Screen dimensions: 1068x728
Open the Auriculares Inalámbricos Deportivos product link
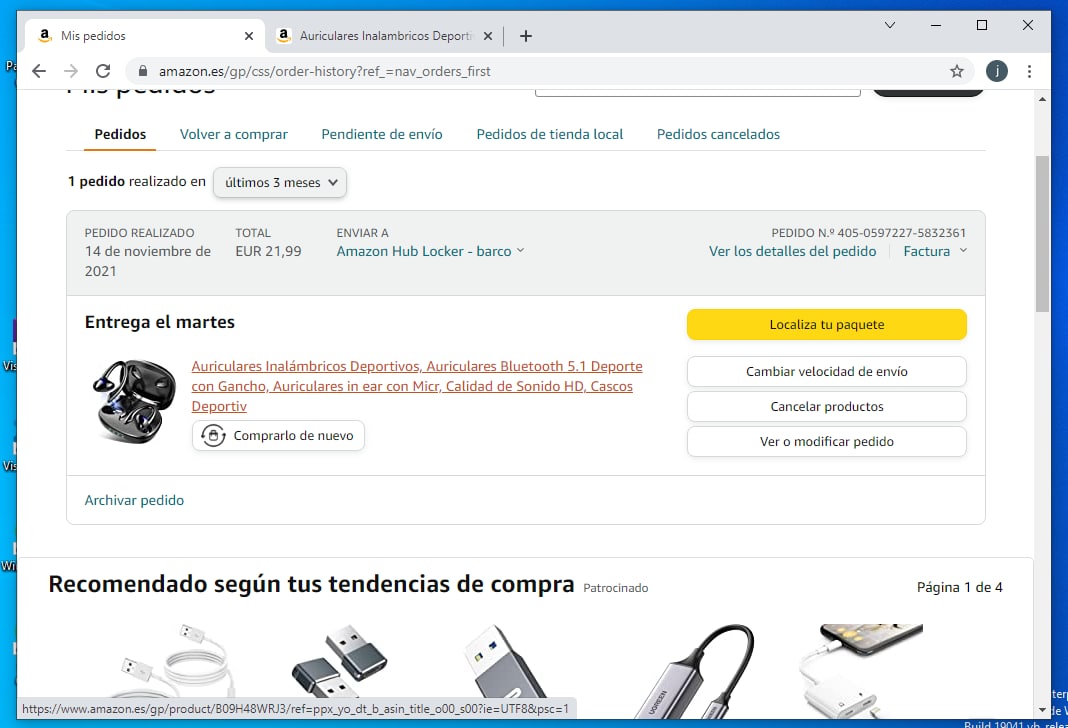pyautogui.click(x=417, y=386)
